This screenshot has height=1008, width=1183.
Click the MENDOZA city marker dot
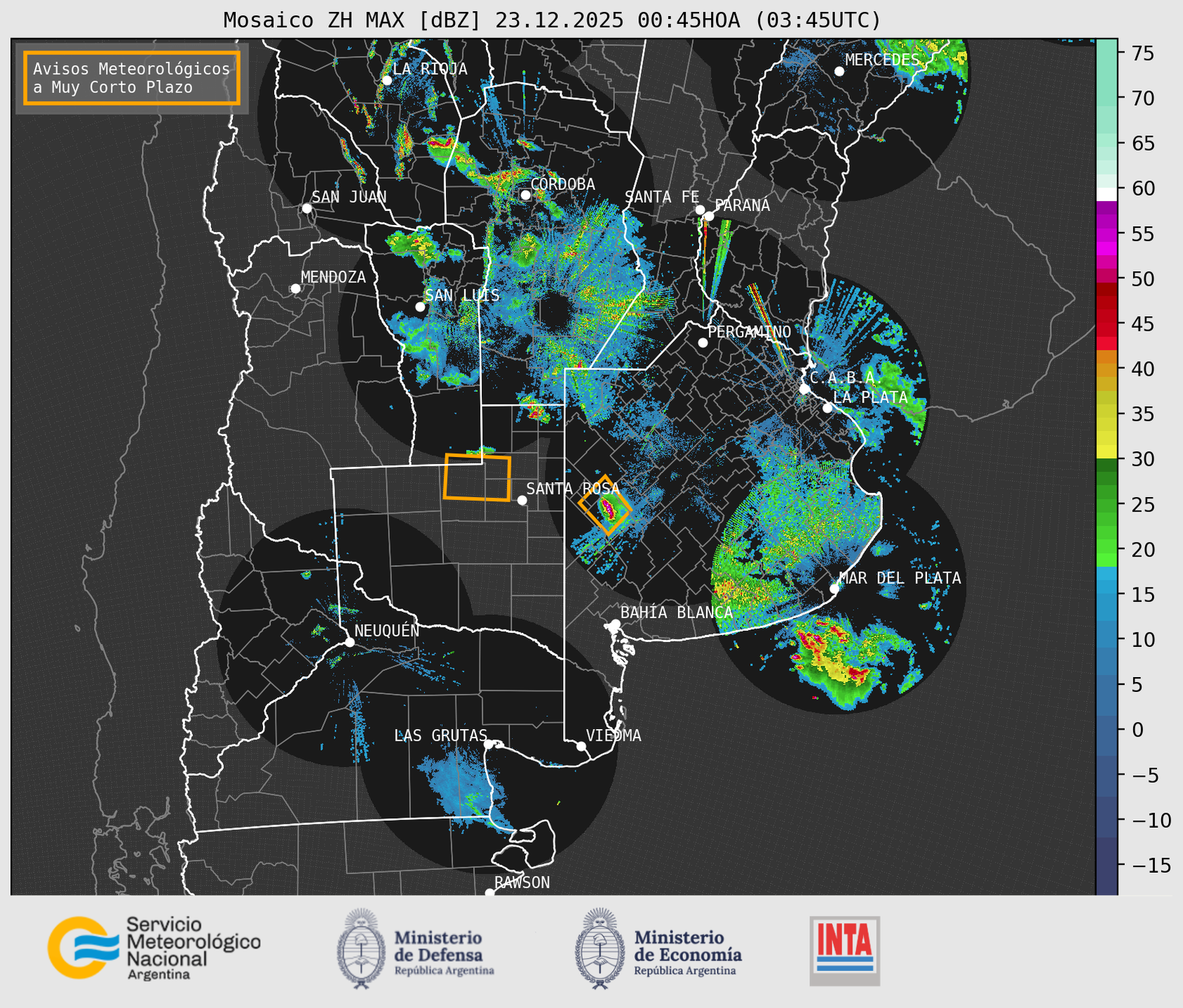[295, 289]
